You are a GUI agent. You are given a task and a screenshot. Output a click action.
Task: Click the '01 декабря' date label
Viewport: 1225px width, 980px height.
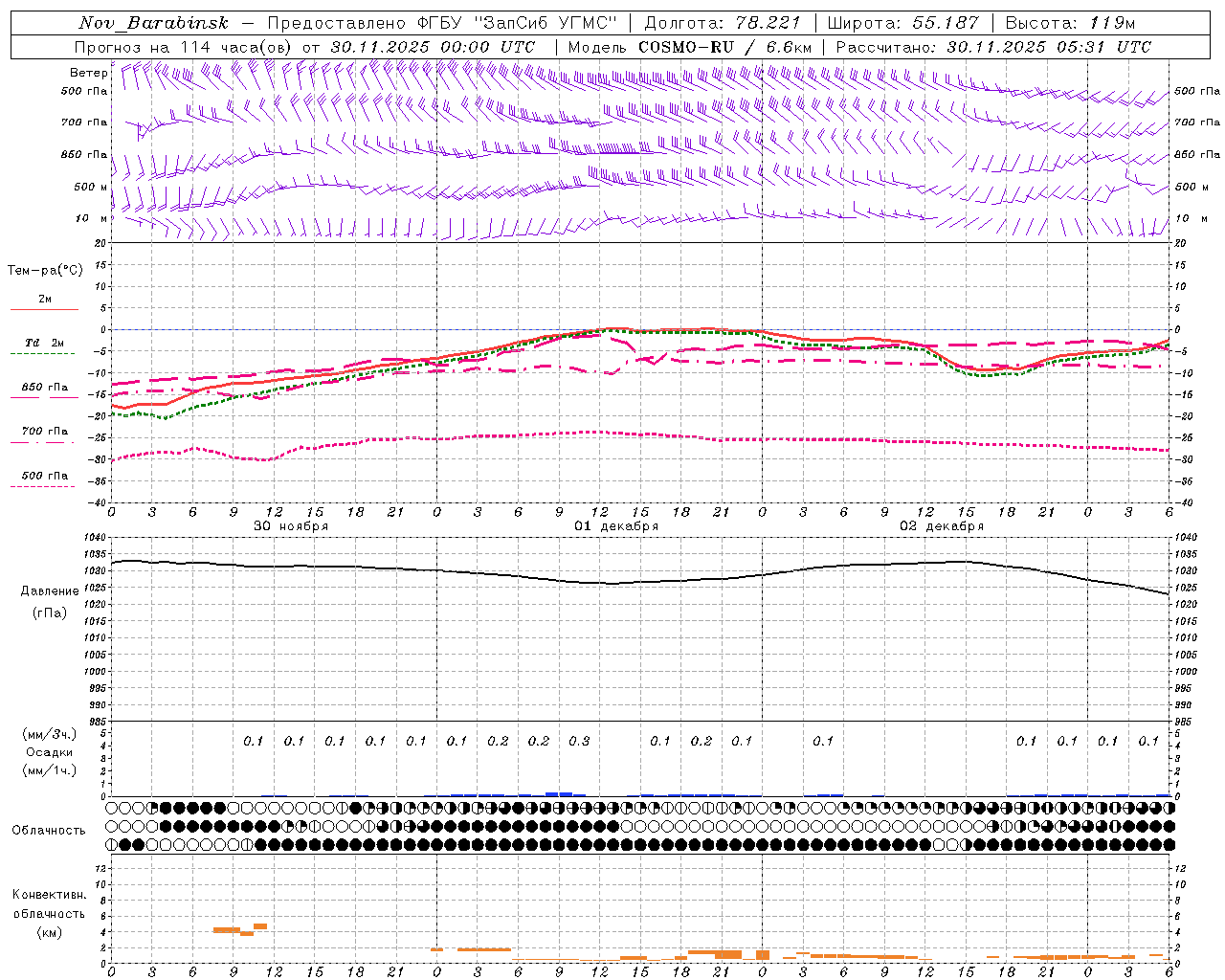(616, 526)
